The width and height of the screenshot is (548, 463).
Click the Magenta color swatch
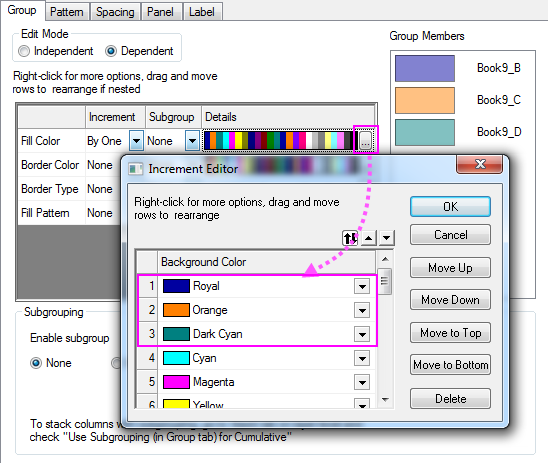tap(176, 382)
